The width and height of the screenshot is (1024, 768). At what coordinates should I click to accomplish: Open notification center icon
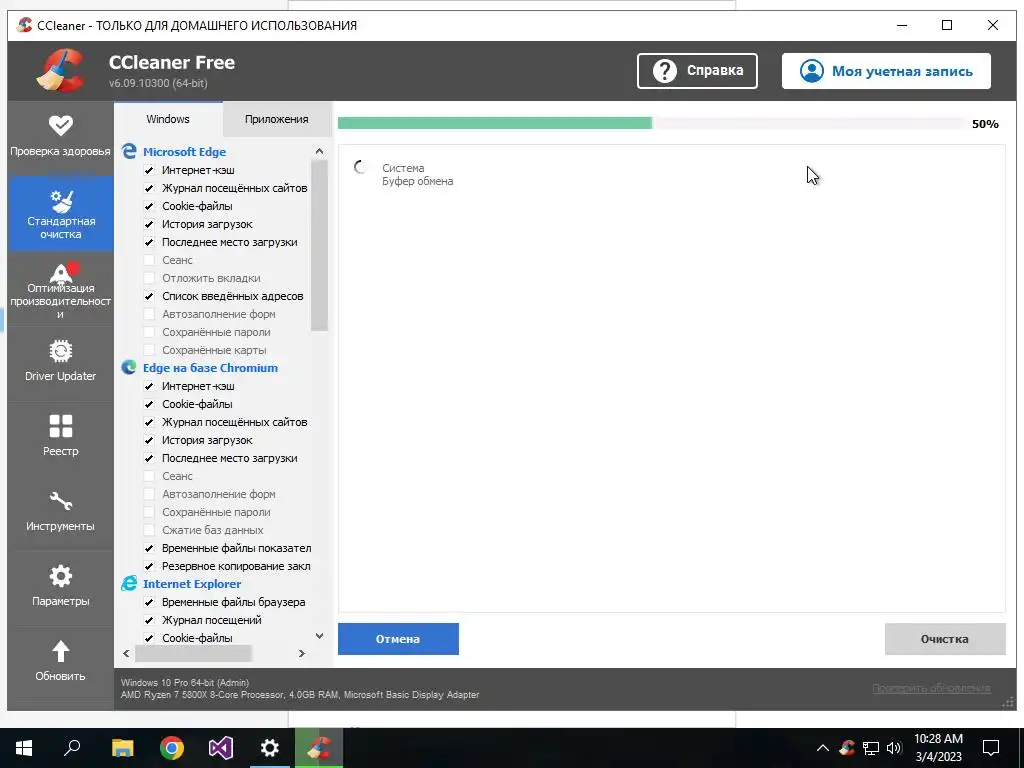[991, 748]
